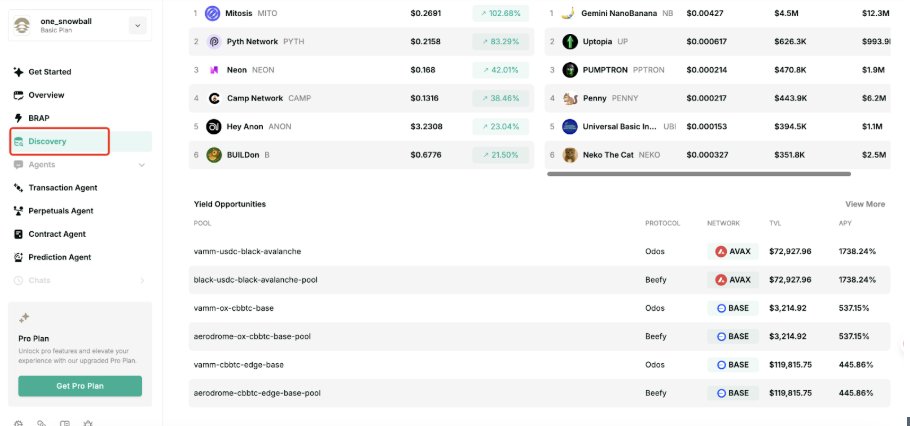Go to Perpetuals Agent in sidebar

click(x=60, y=211)
